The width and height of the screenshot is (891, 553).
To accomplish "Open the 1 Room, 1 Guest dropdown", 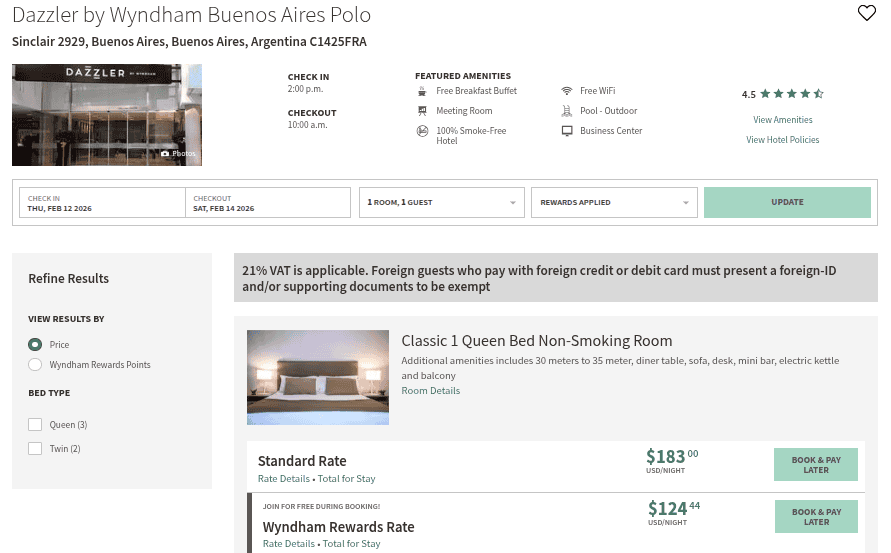I will (442, 202).
